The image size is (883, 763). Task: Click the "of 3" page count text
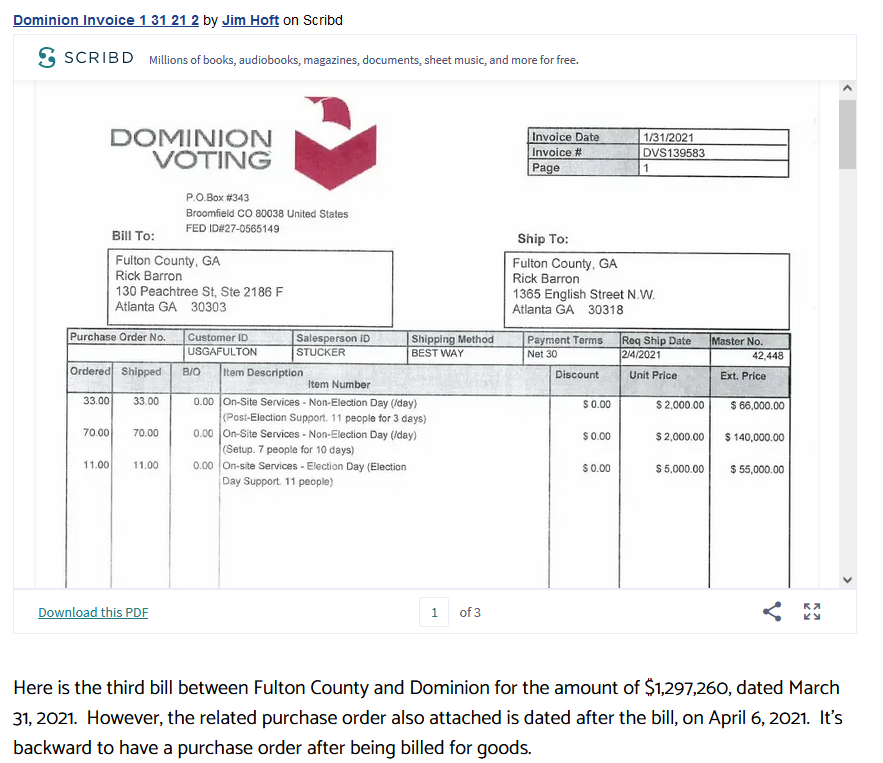pos(470,613)
